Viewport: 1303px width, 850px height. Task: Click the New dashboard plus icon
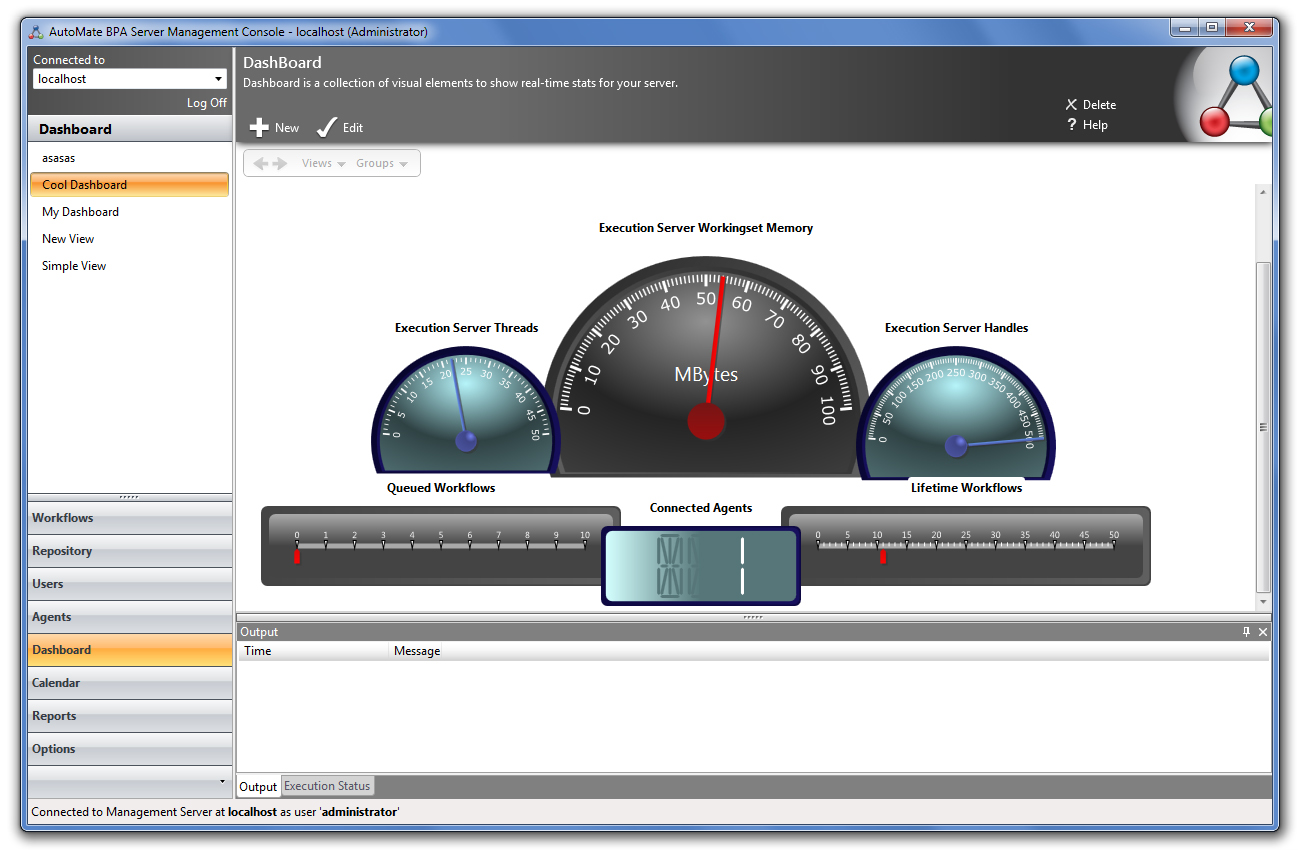coord(258,127)
